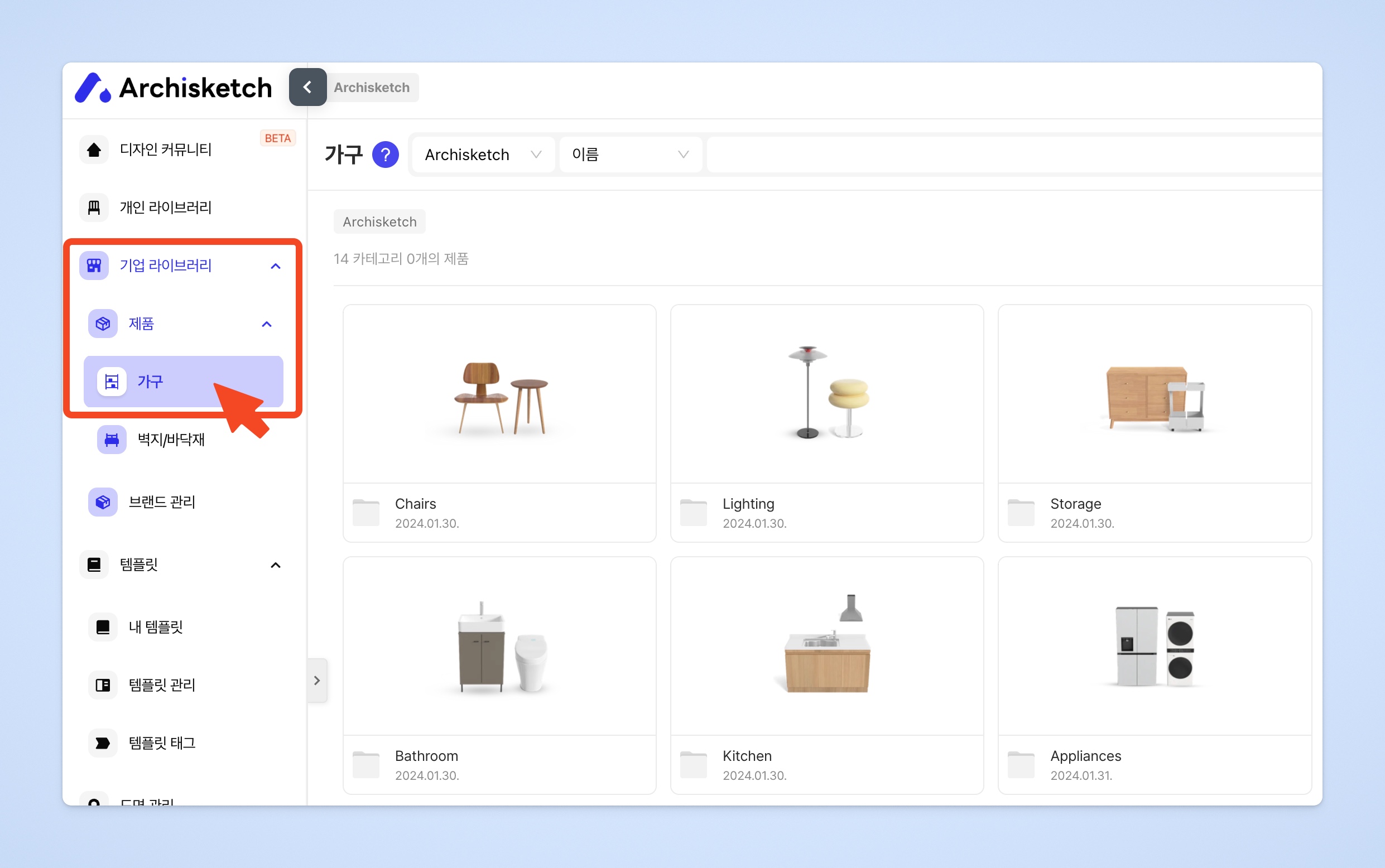
Task: Open the Chairs category folder
Action: click(499, 423)
